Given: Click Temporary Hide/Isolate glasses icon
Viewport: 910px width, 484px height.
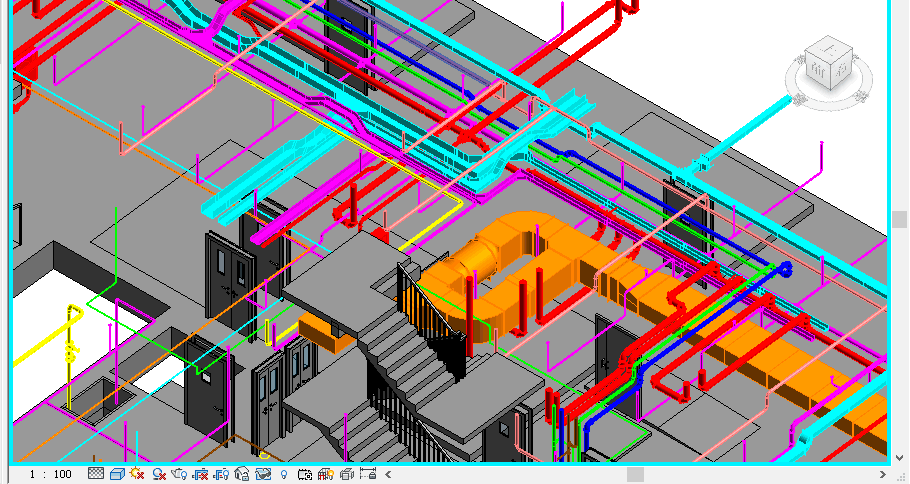Looking at the screenshot, I should tap(263, 474).
